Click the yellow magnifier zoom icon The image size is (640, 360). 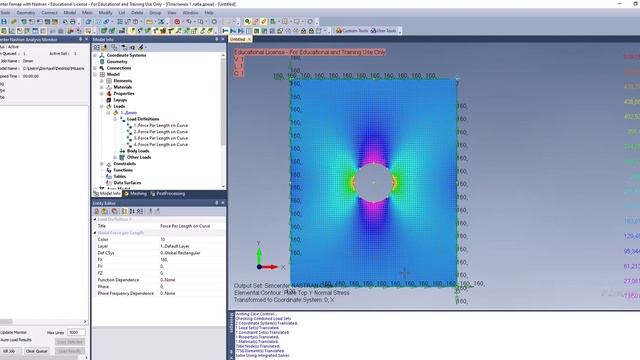[x=247, y=21]
